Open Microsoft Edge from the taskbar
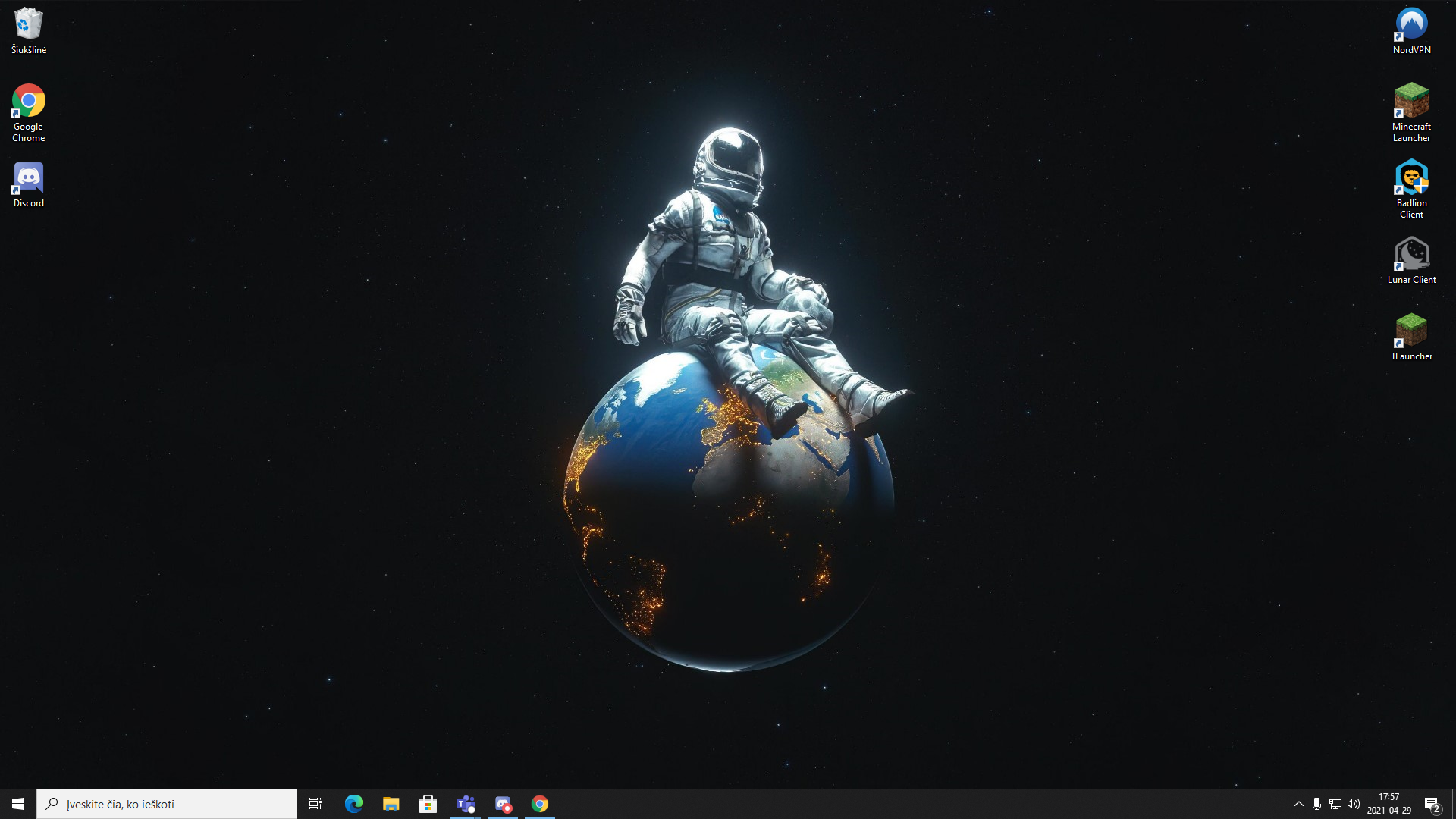The width and height of the screenshot is (1456, 819). point(353,804)
